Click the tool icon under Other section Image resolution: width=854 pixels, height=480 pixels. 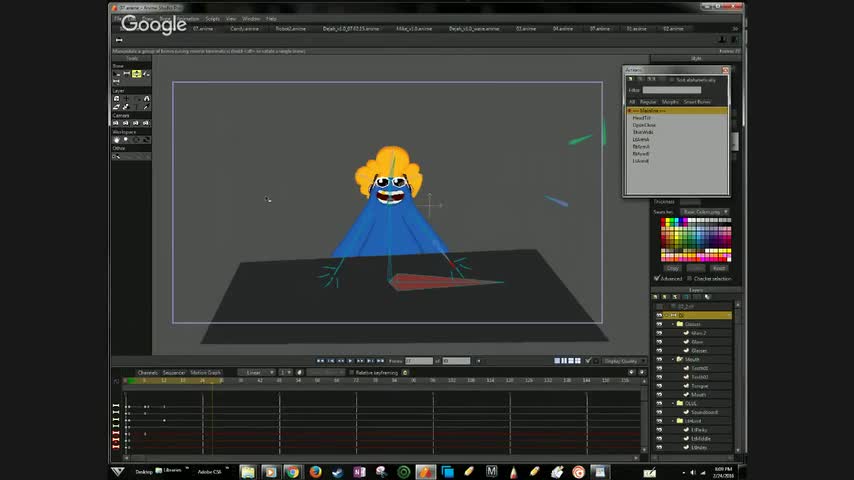pos(116,156)
